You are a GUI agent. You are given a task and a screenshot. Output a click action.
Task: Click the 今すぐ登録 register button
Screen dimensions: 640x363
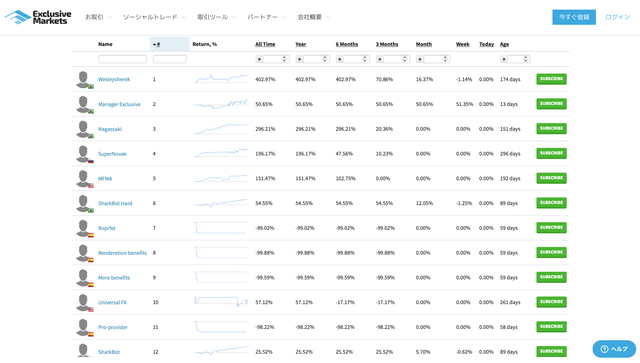[574, 17]
